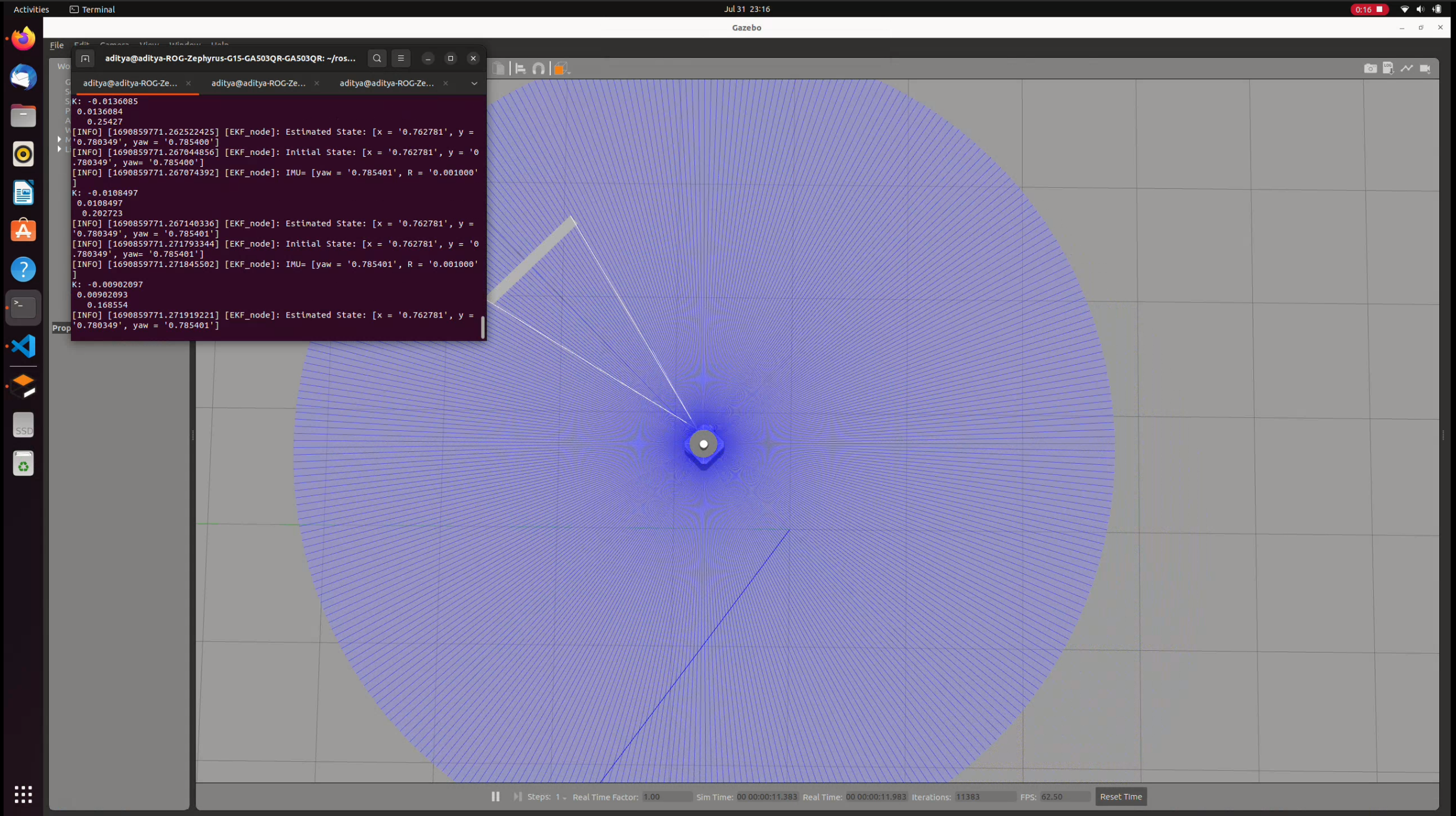Show the applications grid
1456x816 pixels.
tap(23, 794)
